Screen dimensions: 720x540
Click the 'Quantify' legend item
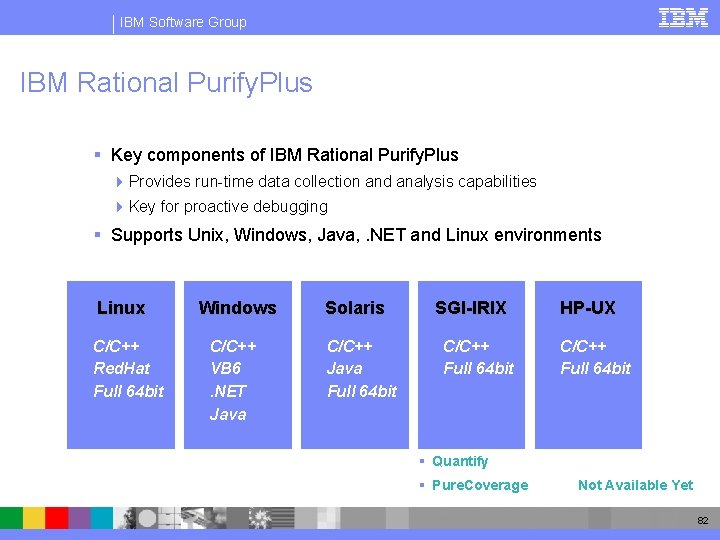pos(460,461)
